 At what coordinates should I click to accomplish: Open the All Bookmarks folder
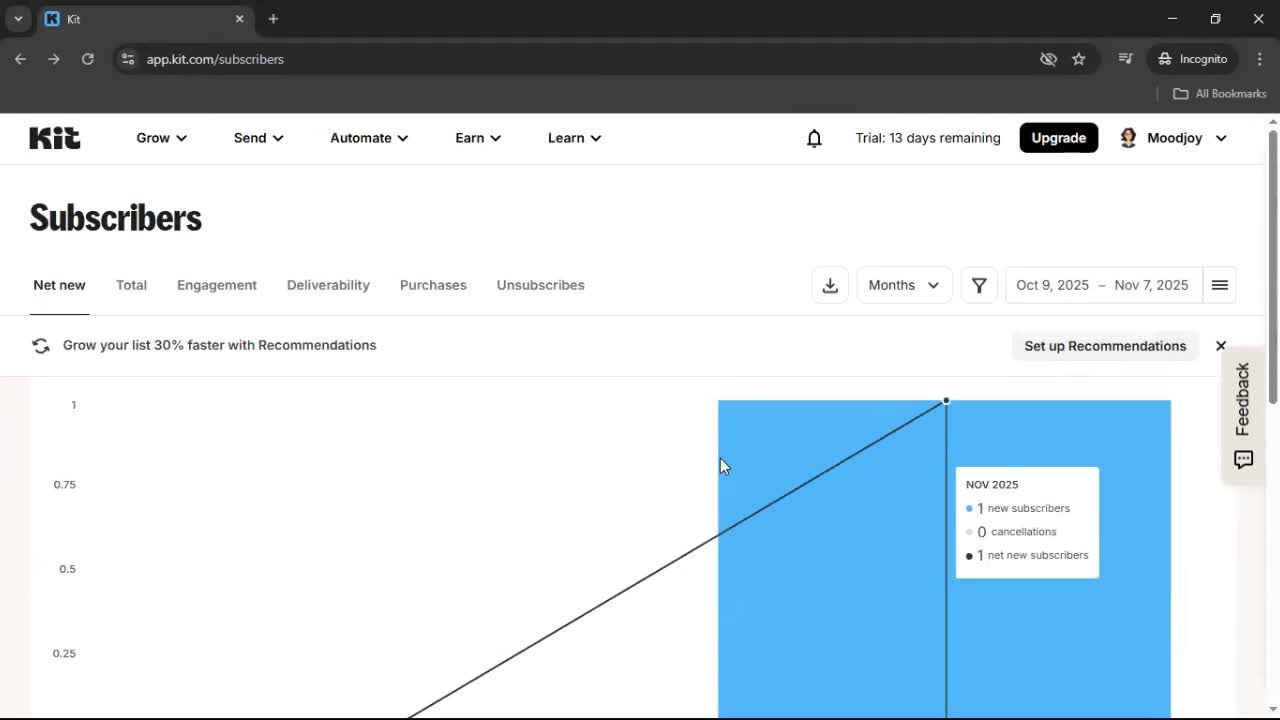pyautogui.click(x=1219, y=93)
